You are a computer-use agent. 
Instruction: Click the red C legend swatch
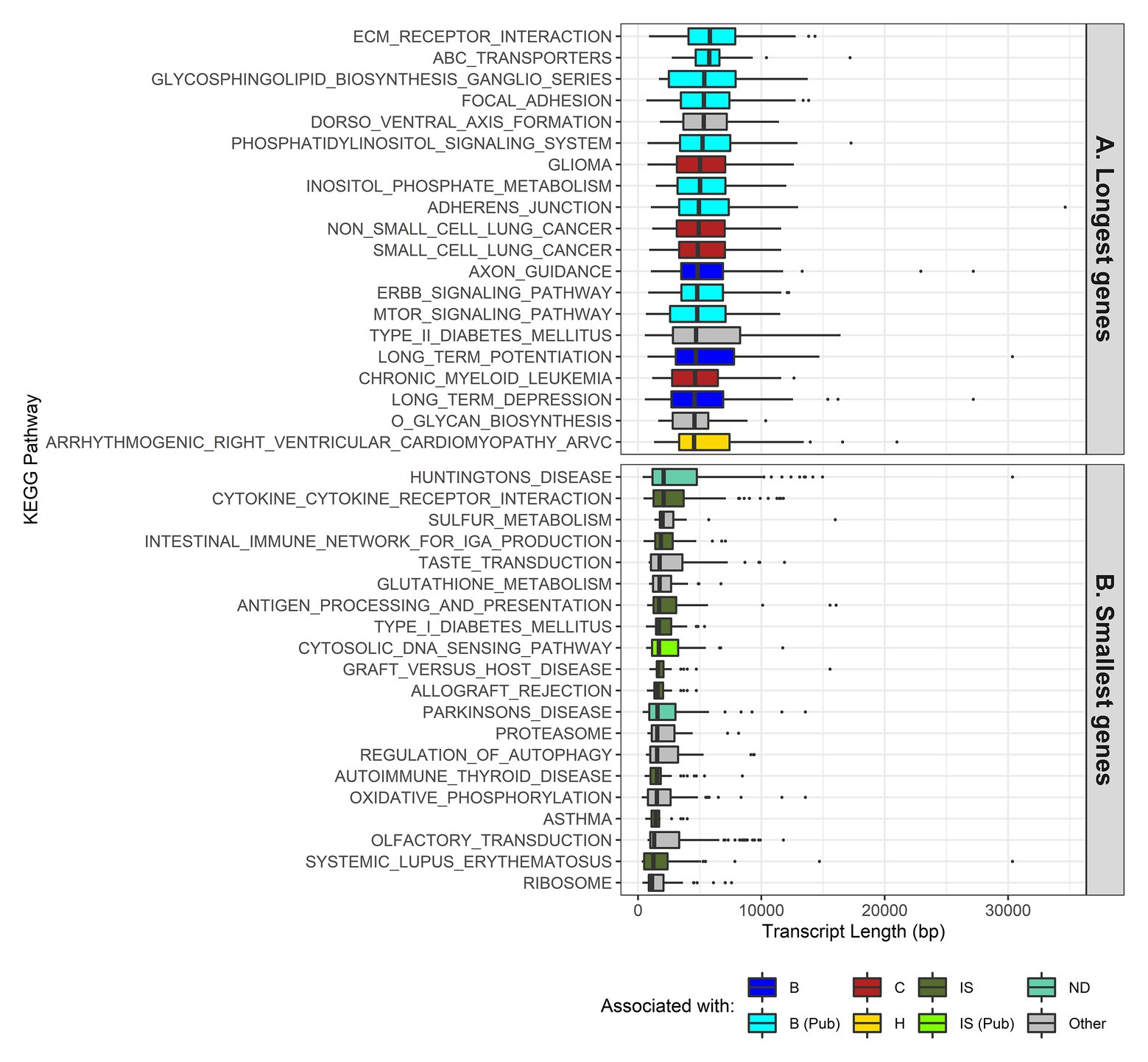867,988
